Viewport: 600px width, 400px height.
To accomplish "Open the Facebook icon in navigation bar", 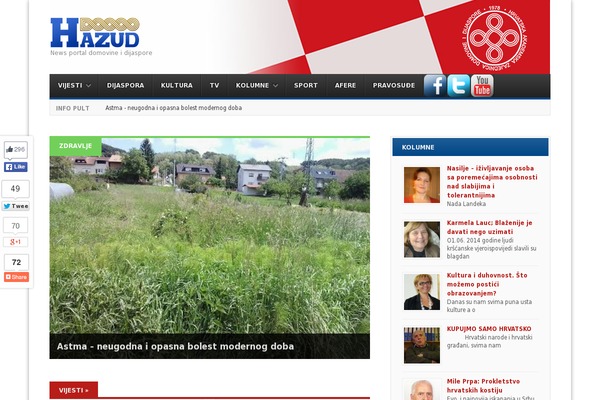I will [435, 86].
